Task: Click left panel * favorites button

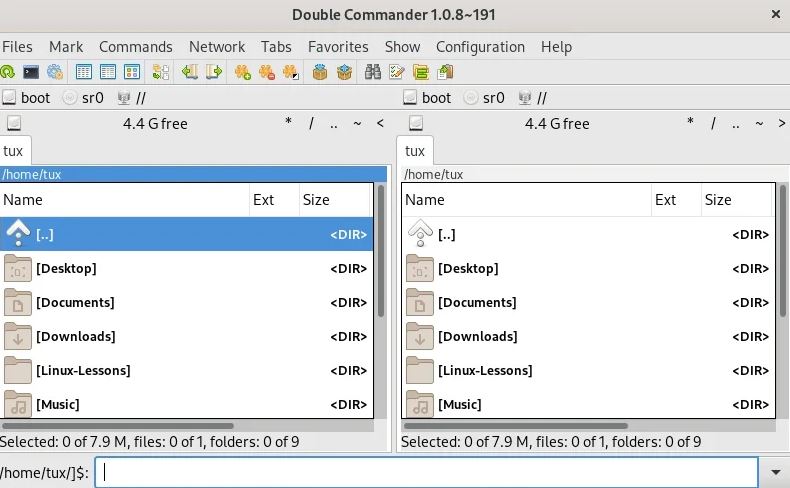Action: click(x=288, y=123)
